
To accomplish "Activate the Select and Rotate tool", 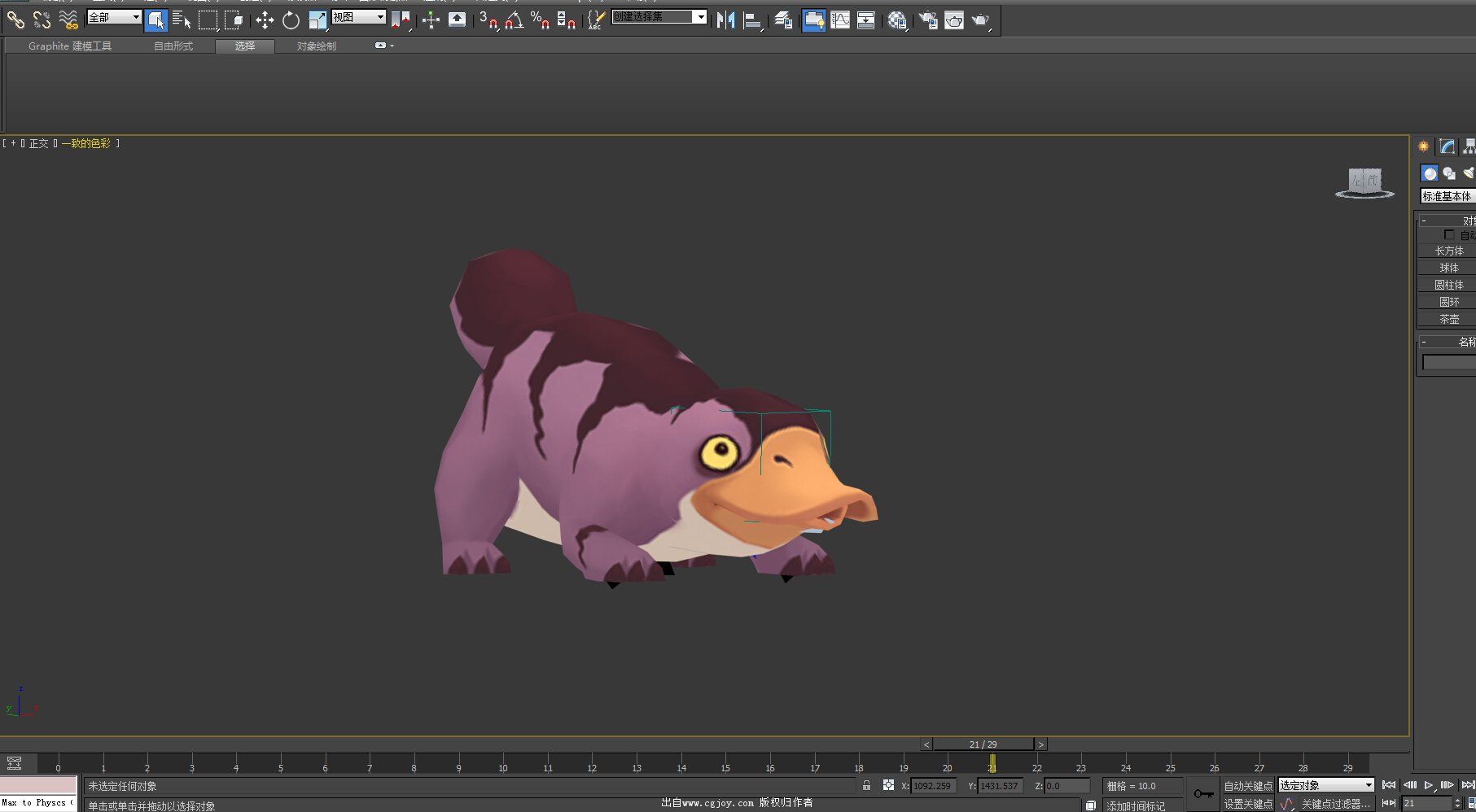I will click(x=291, y=20).
